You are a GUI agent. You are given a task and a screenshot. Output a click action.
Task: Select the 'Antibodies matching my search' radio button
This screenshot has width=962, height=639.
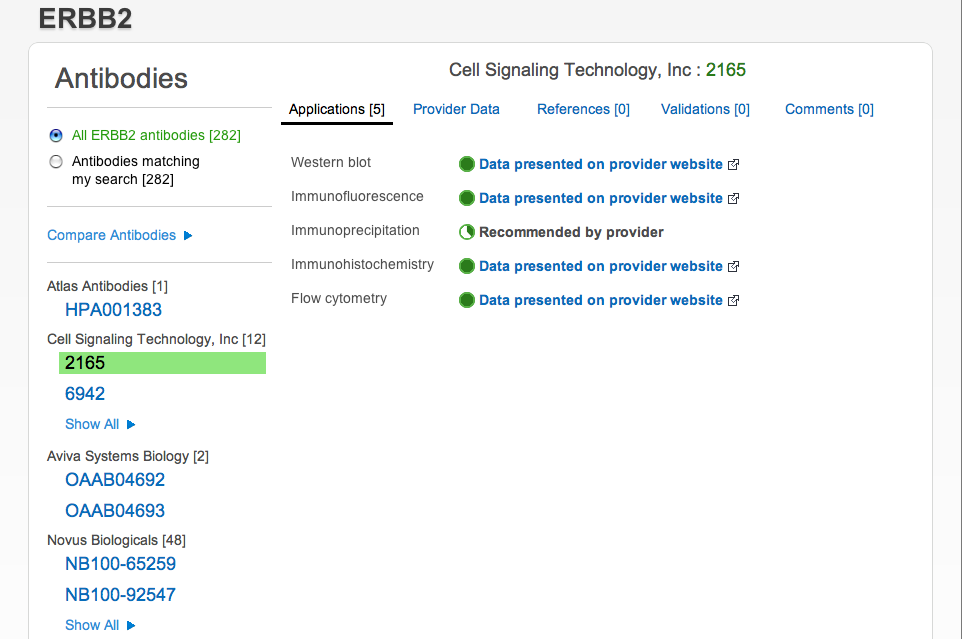(x=56, y=160)
